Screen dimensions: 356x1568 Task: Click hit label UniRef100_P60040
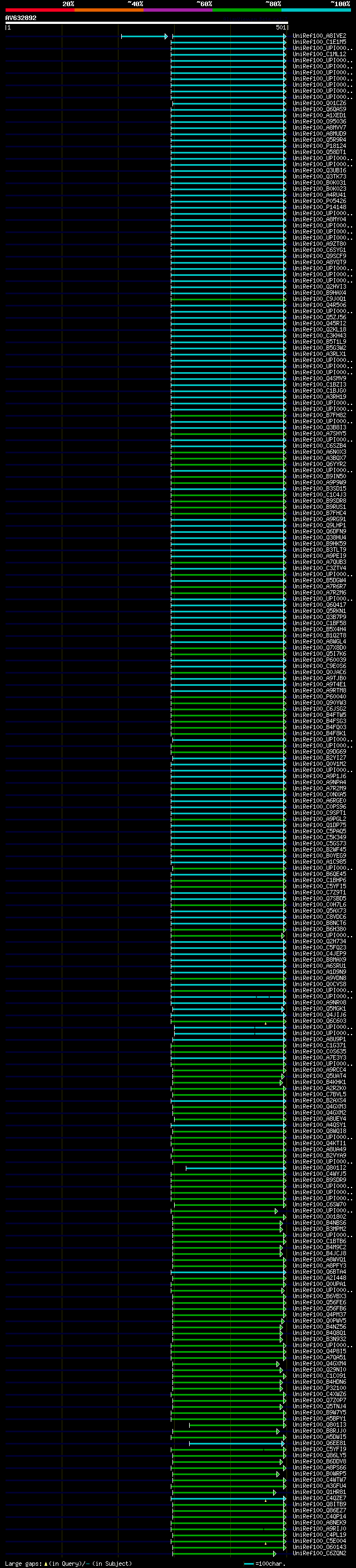(319, 696)
